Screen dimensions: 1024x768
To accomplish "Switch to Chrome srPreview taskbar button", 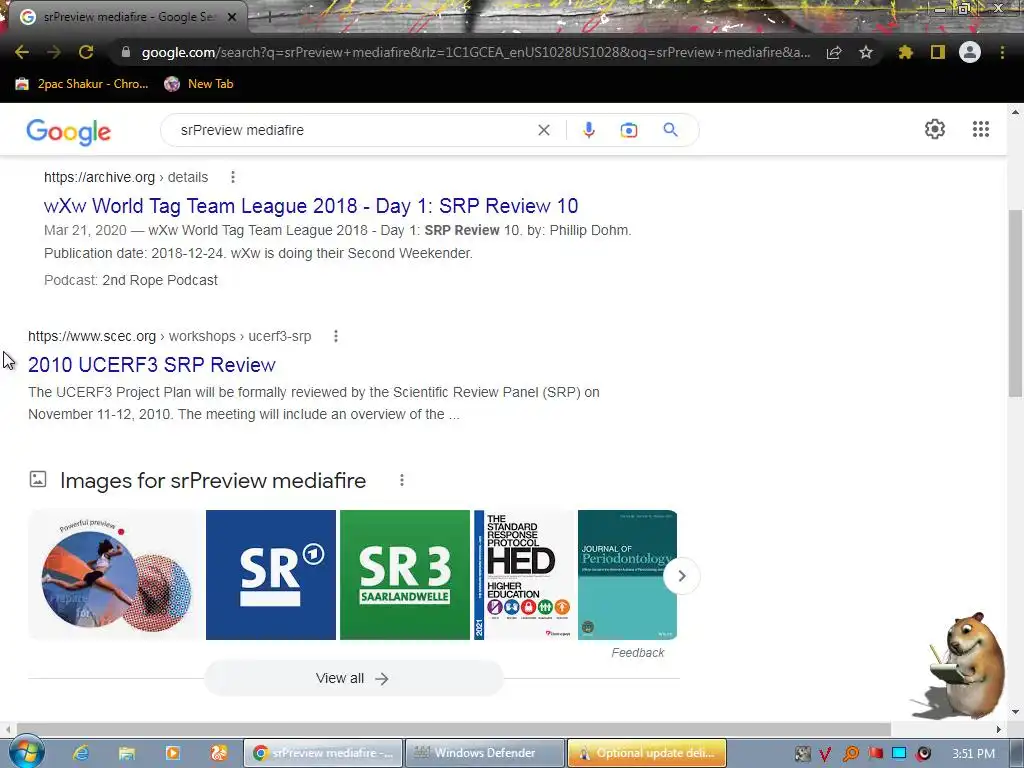I will coord(323,753).
